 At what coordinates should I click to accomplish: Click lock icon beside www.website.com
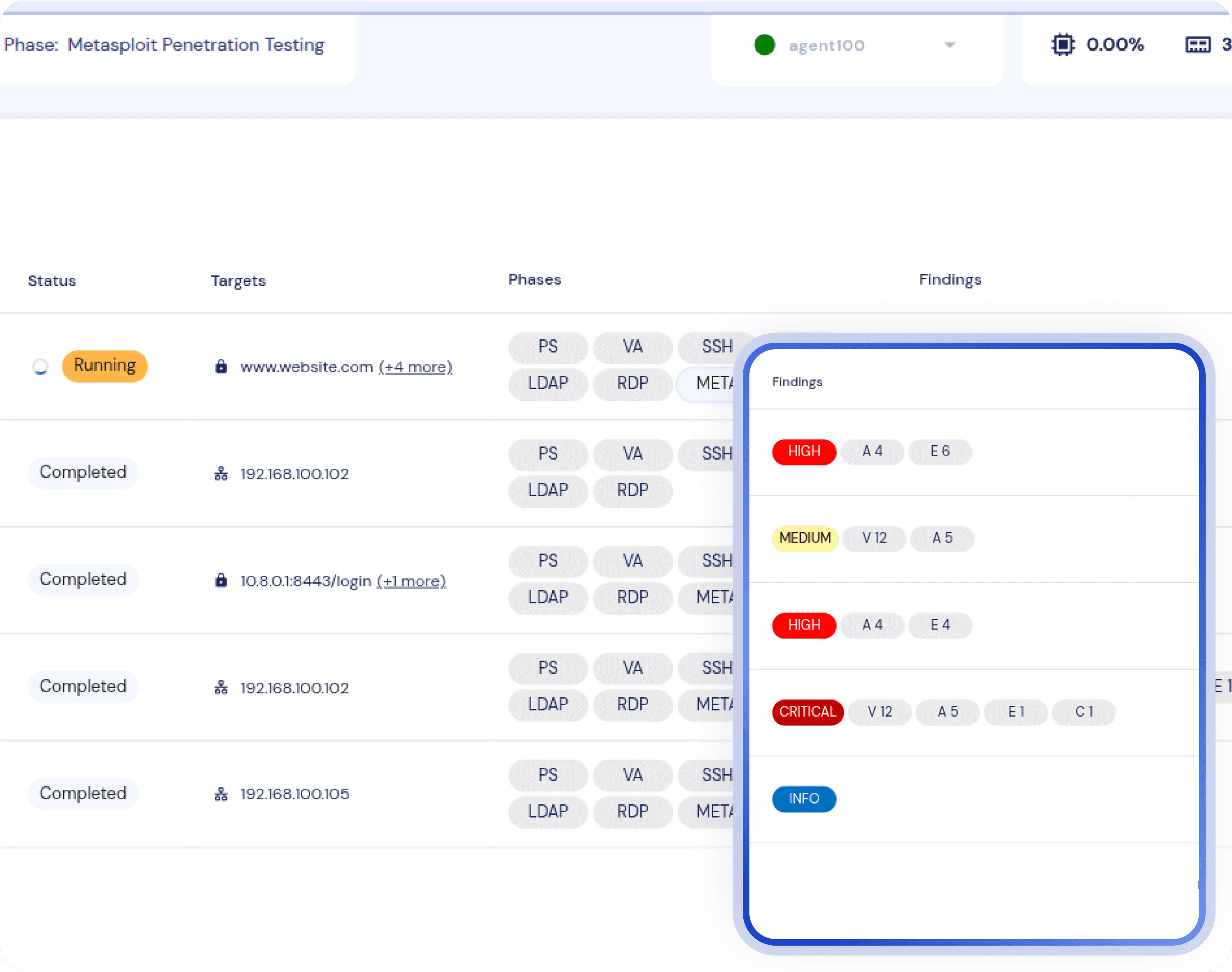coord(221,367)
